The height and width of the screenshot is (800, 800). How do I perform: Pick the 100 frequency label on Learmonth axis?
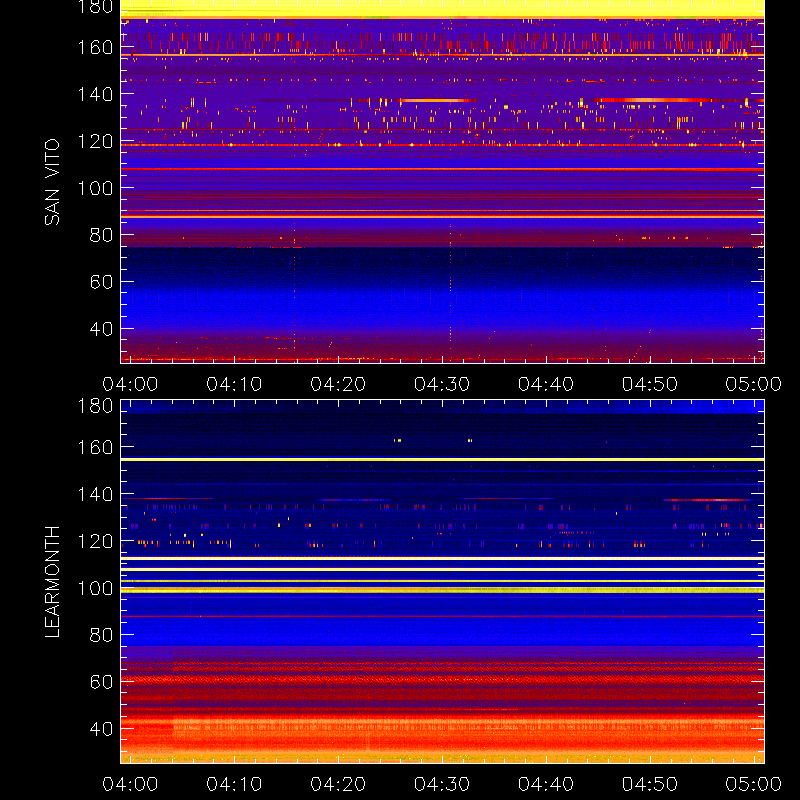tap(95, 588)
